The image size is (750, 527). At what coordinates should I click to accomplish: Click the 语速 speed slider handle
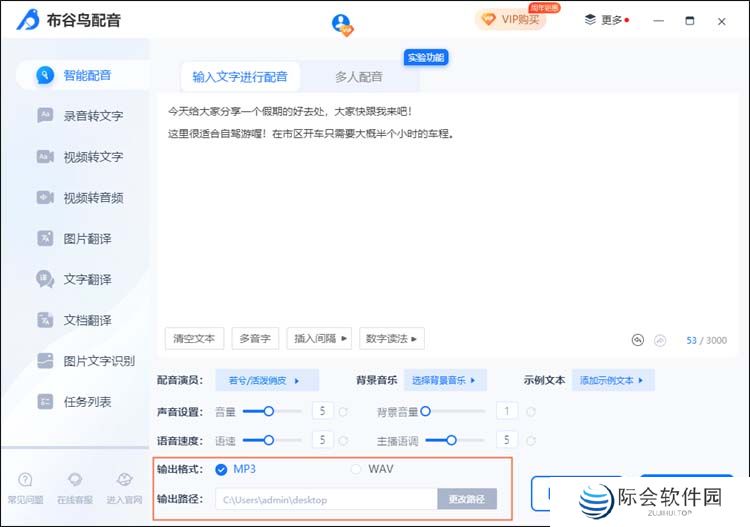pyautogui.click(x=268, y=439)
